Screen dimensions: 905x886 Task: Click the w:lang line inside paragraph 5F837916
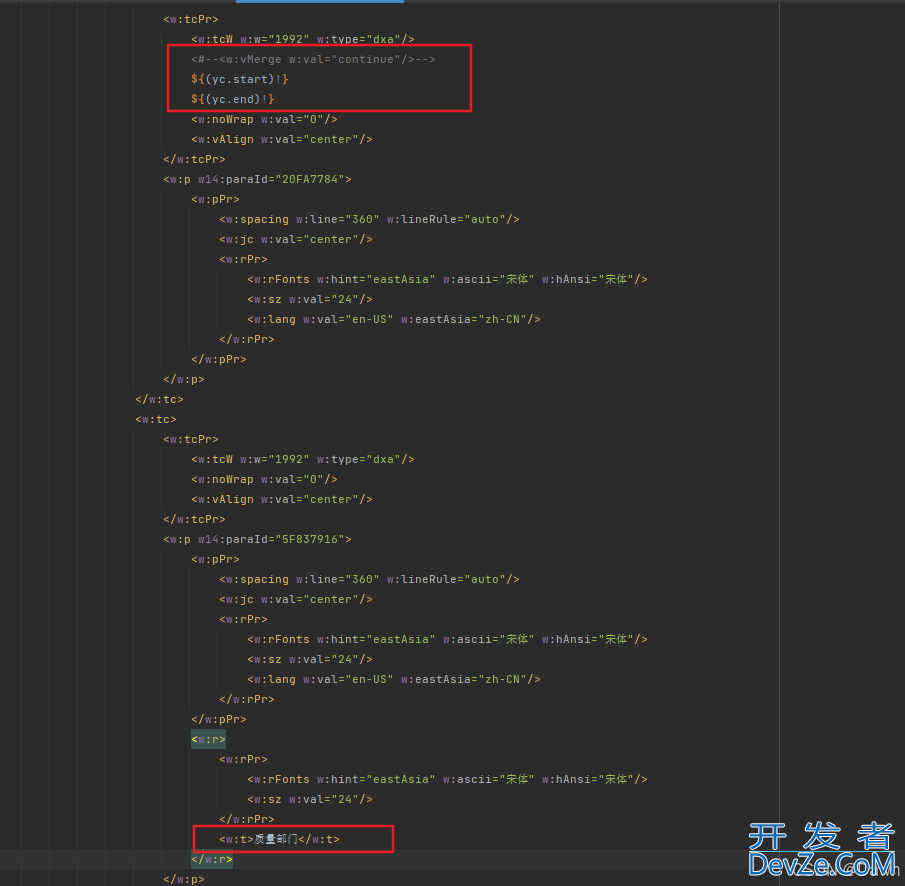[x=394, y=679]
